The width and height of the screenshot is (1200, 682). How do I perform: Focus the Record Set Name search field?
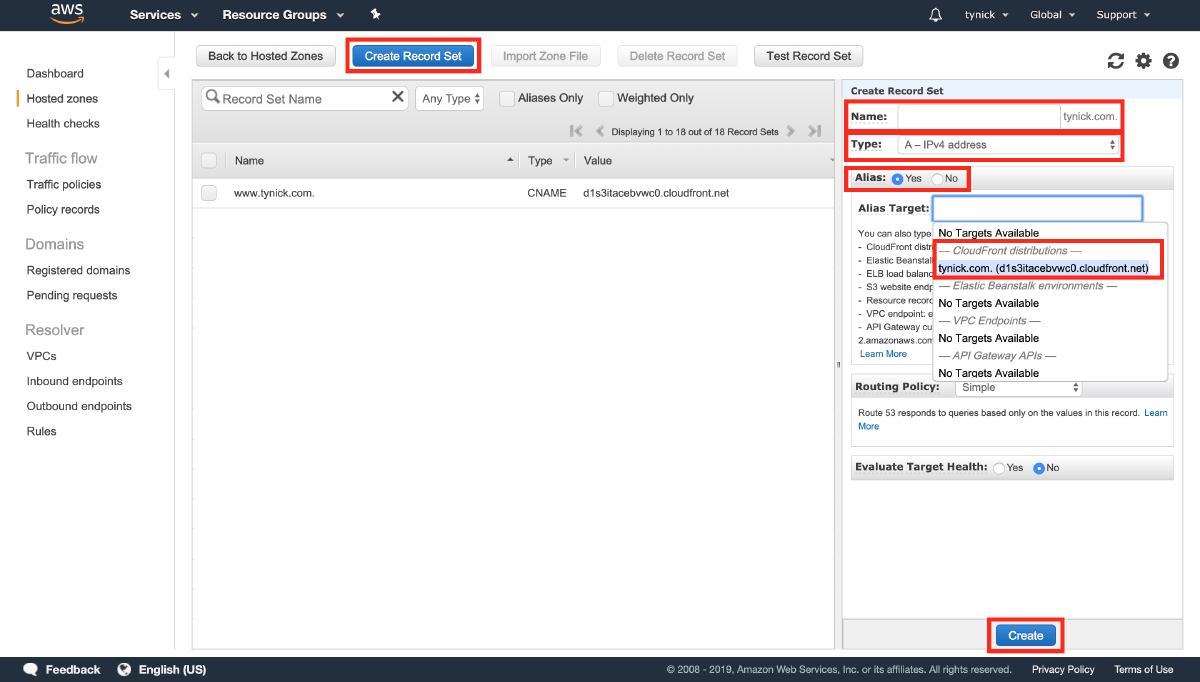click(305, 98)
